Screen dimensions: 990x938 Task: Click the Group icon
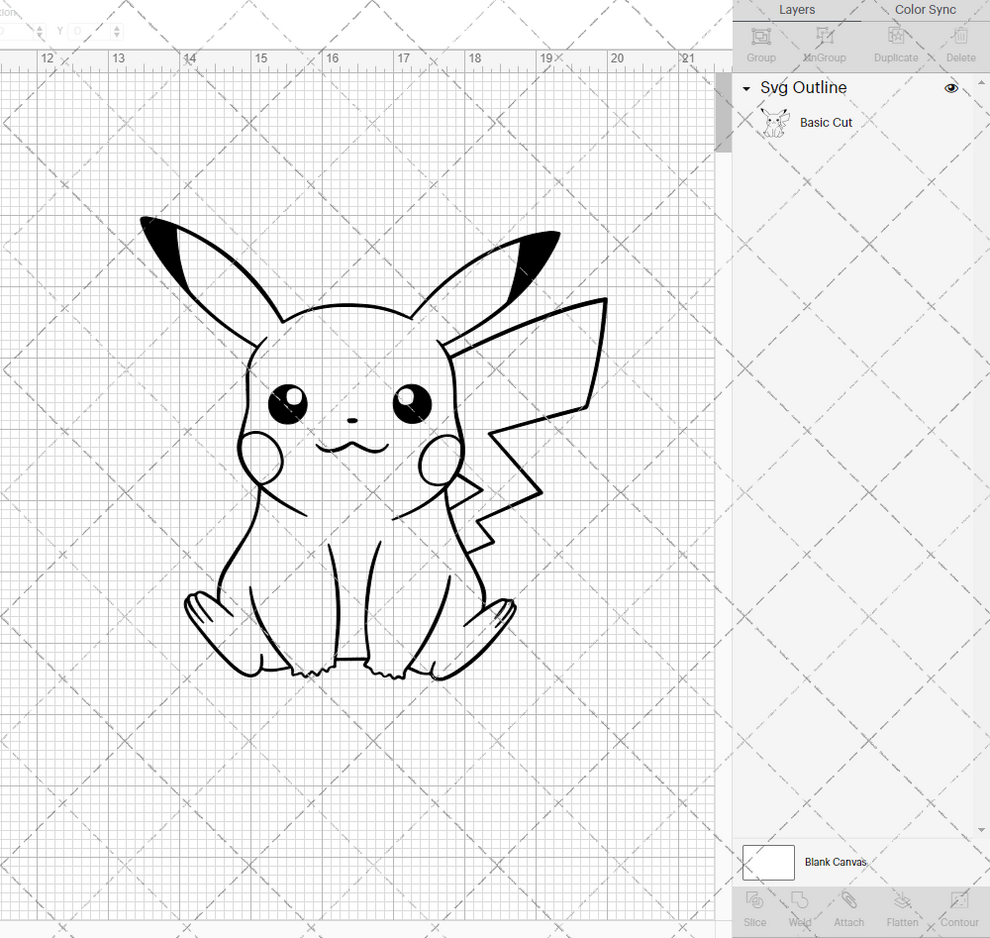[x=760, y=42]
